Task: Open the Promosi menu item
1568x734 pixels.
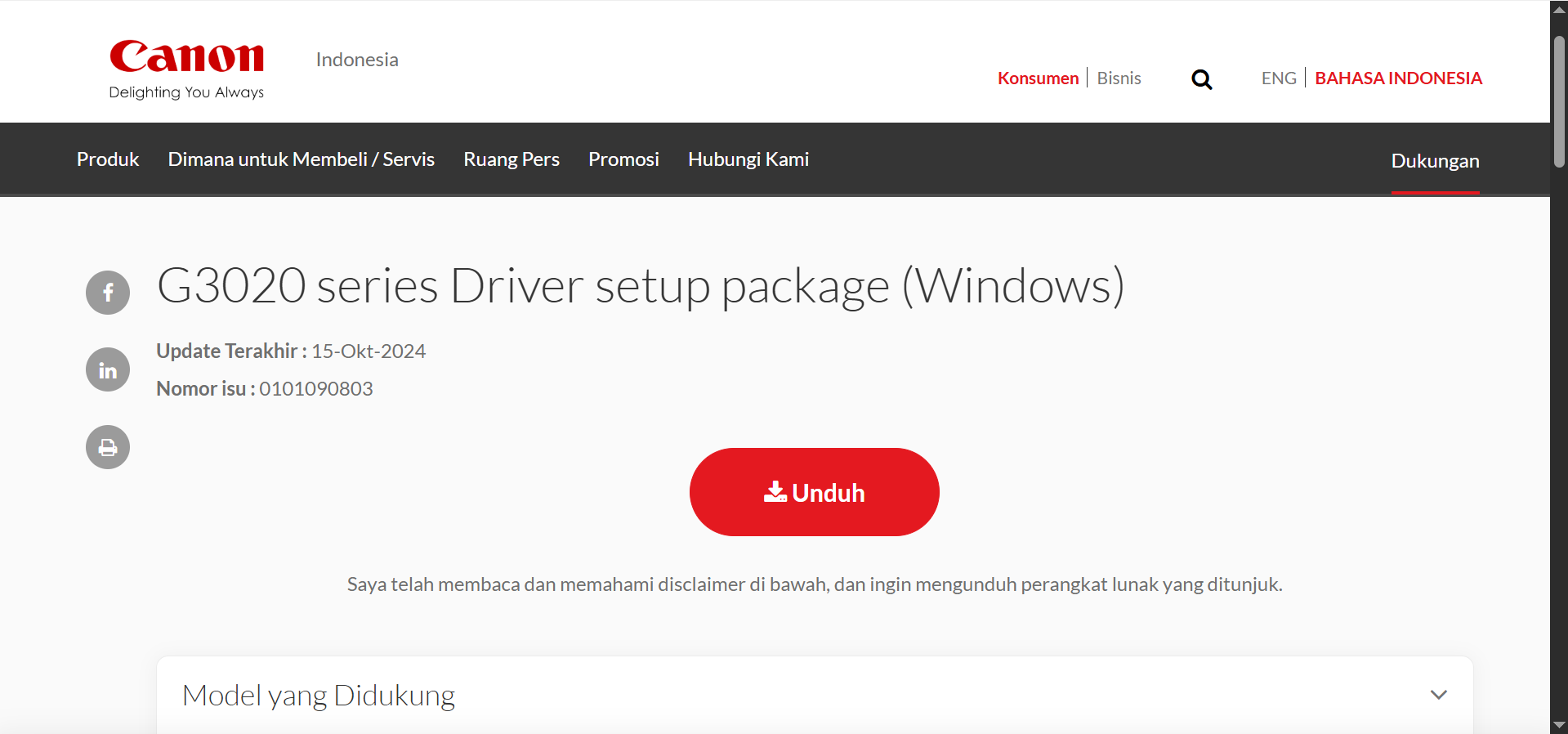Action: [623, 159]
